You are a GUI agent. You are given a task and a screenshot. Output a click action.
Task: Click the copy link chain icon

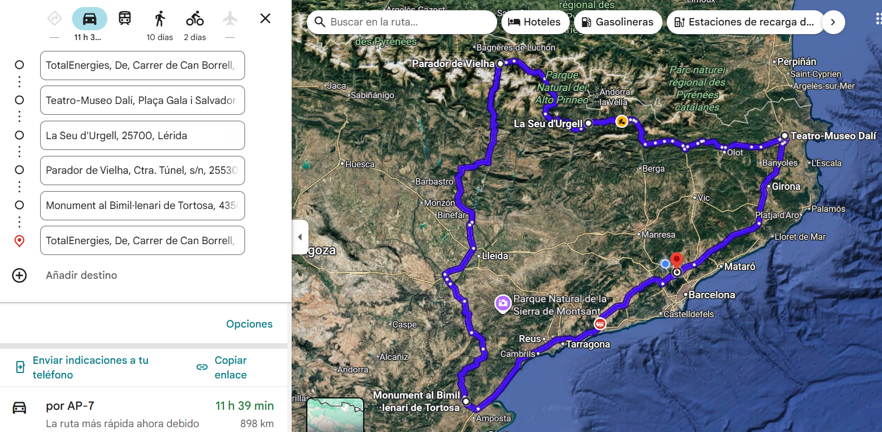[202, 367]
